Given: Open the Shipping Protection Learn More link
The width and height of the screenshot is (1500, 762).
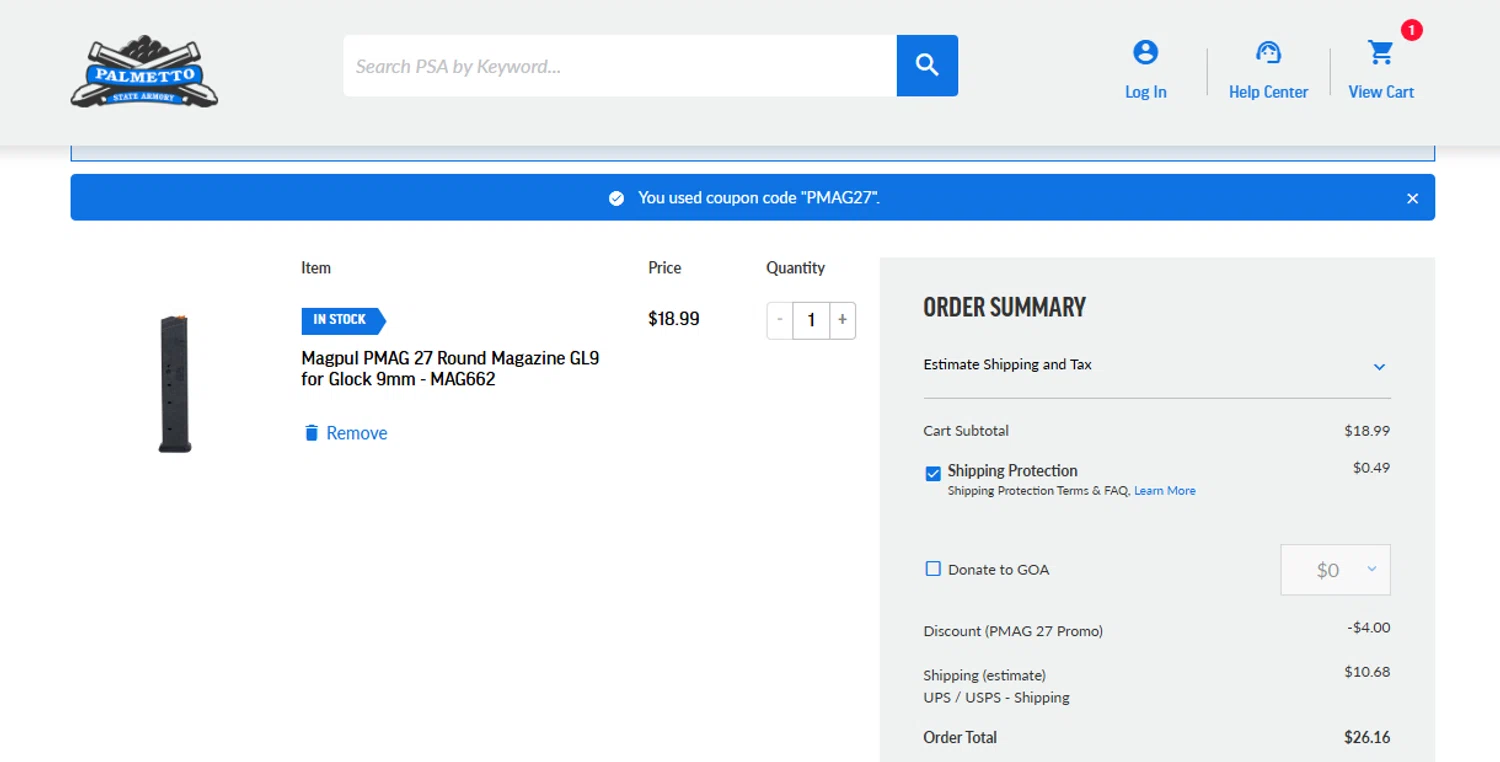Looking at the screenshot, I should click(x=1165, y=491).
